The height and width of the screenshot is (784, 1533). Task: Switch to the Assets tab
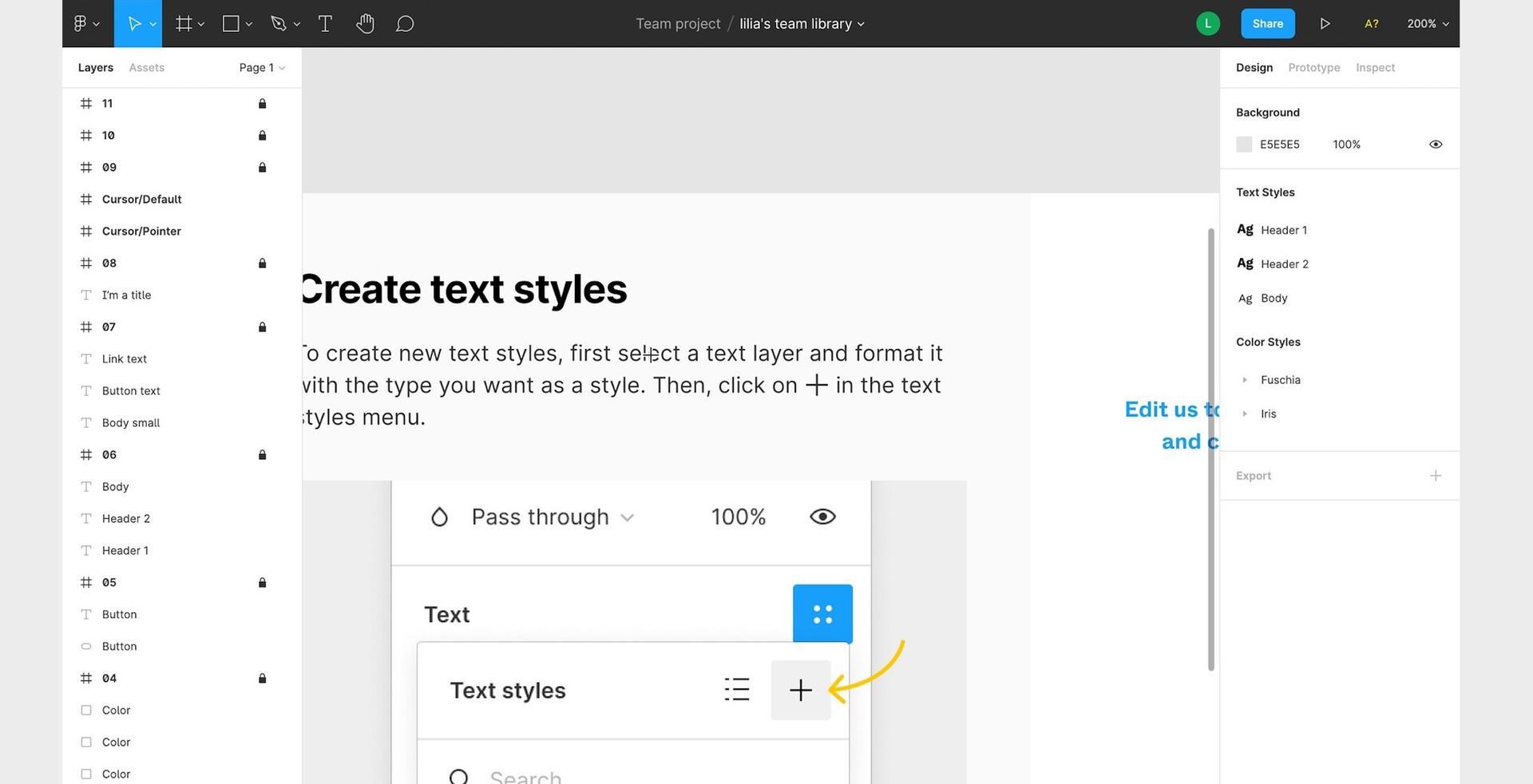(x=147, y=68)
